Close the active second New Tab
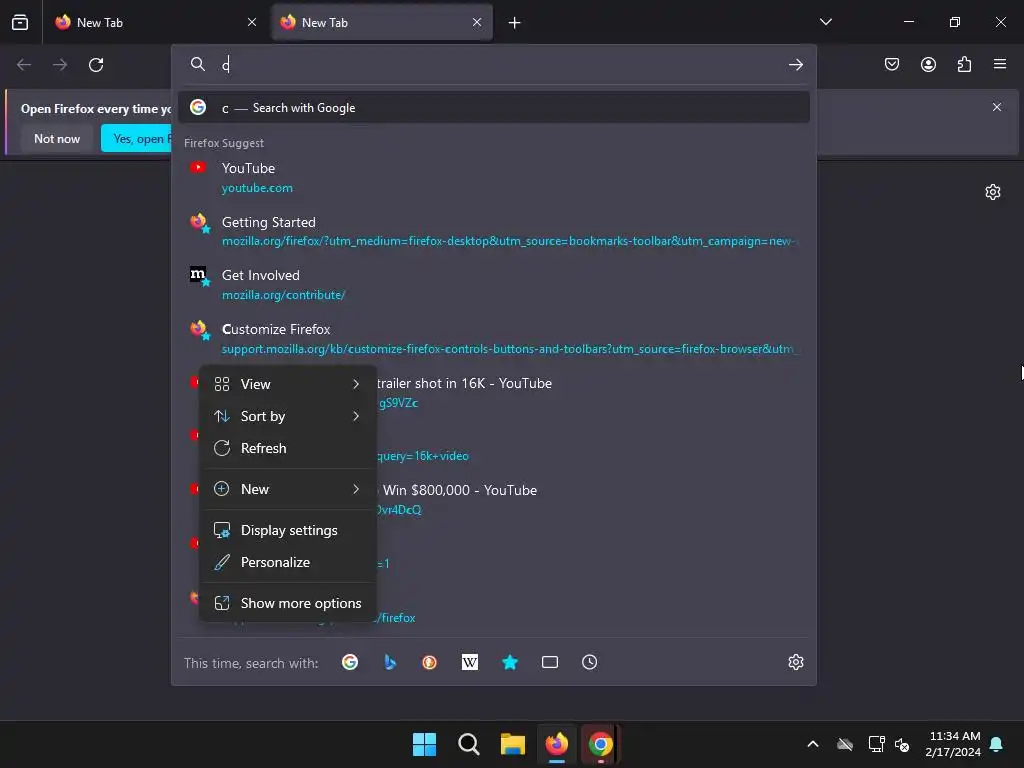Image resolution: width=1024 pixels, height=768 pixels. (x=477, y=22)
